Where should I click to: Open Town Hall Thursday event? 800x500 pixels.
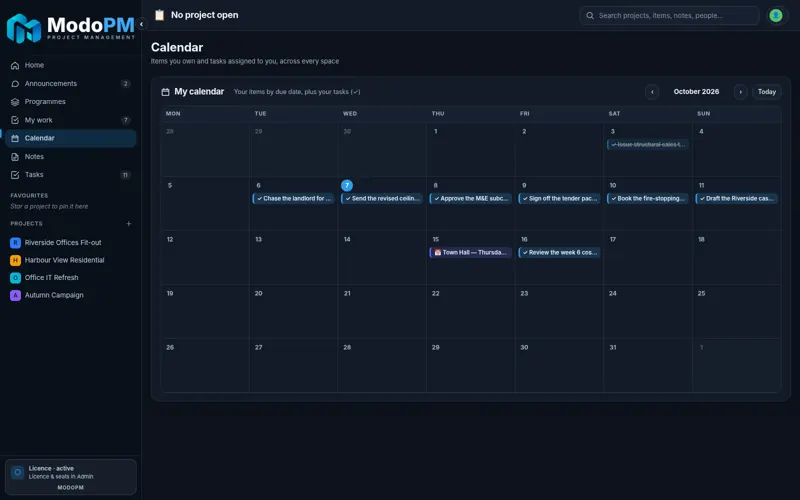(470, 253)
